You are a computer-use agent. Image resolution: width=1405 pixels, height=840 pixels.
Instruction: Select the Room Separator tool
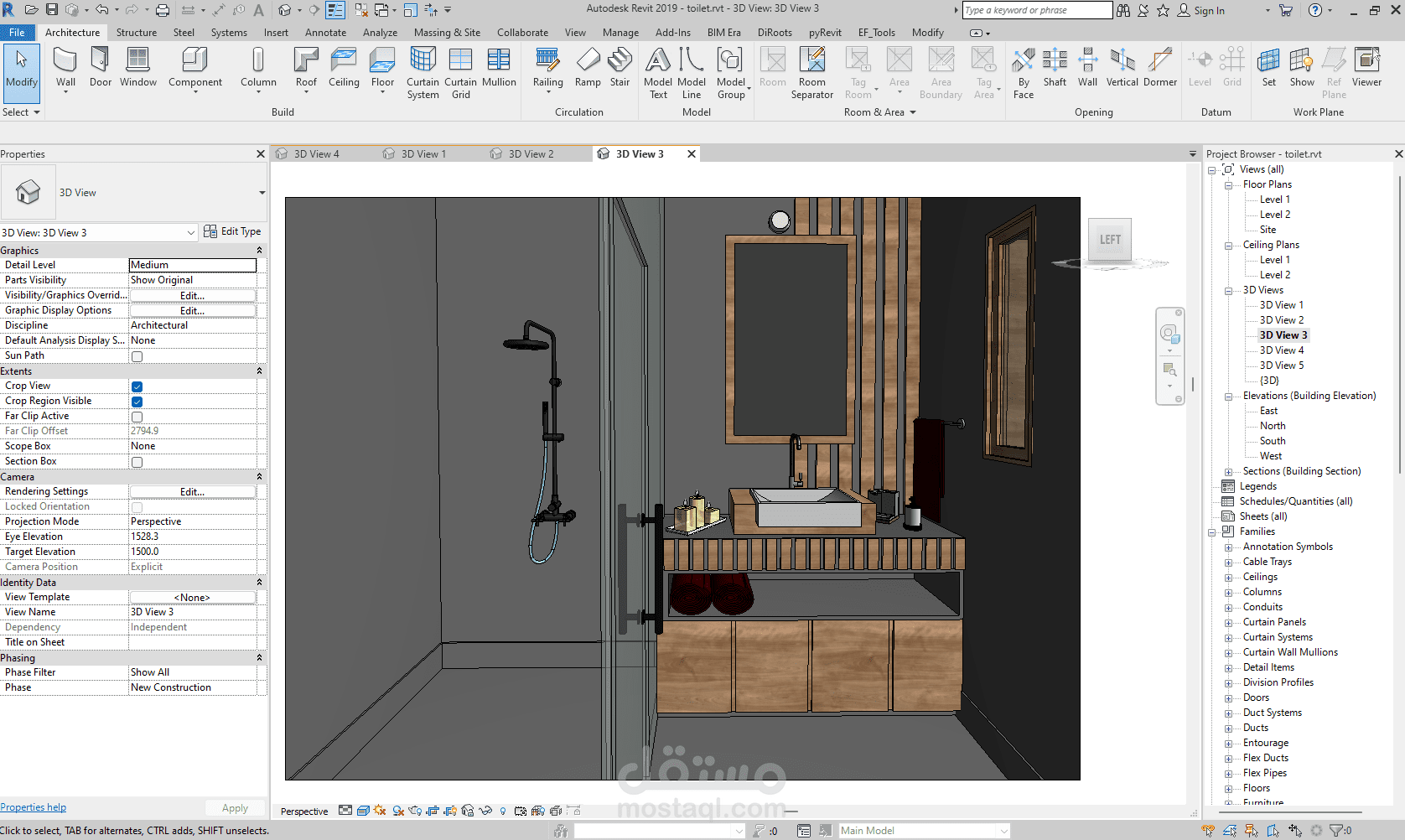pos(812,73)
